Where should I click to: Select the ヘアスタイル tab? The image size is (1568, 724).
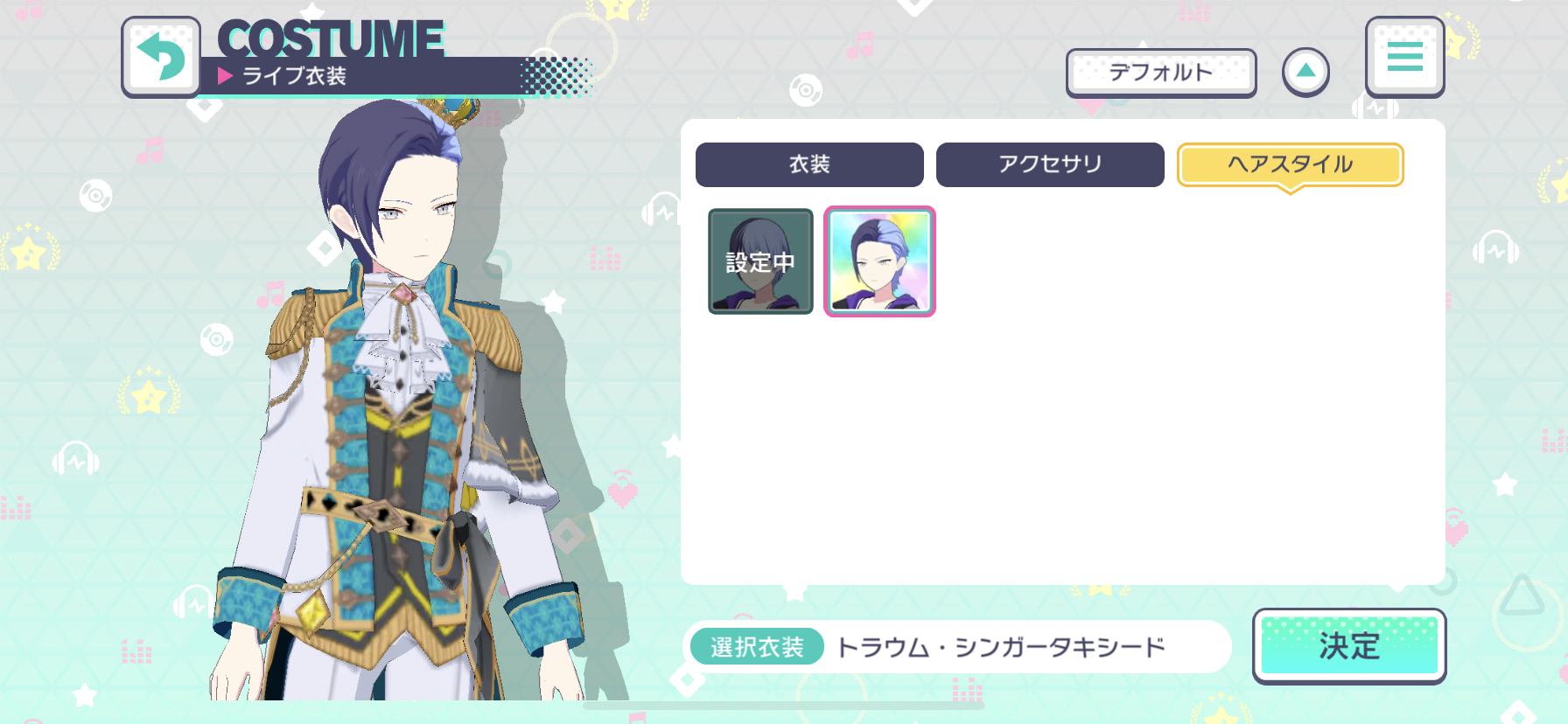click(x=1291, y=164)
